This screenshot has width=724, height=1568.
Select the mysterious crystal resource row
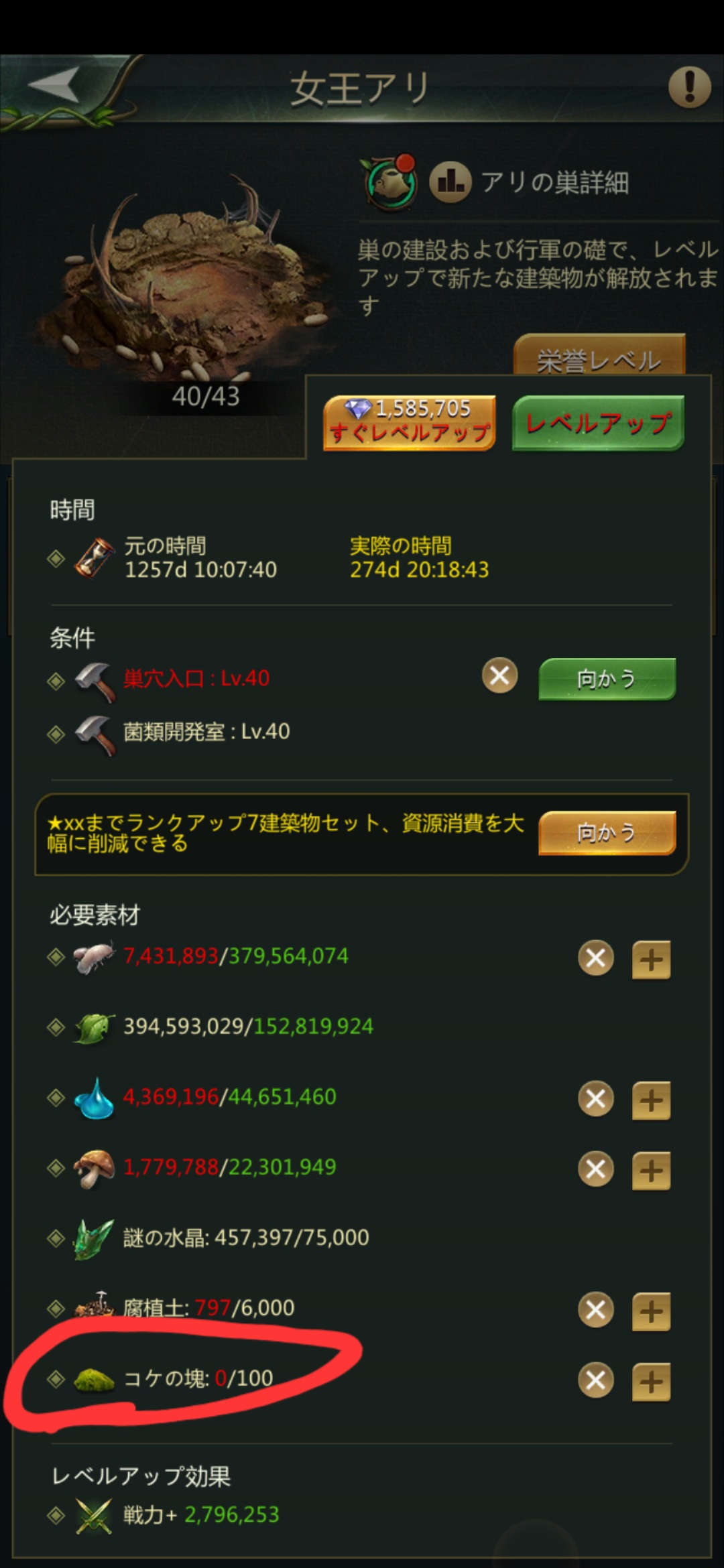[x=362, y=1237]
